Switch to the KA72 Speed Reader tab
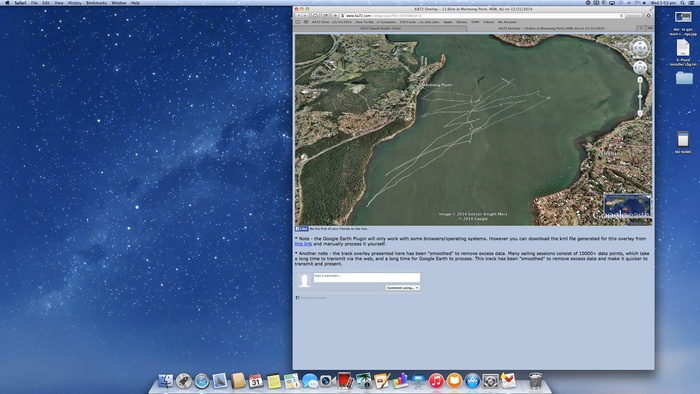 [x=380, y=28]
